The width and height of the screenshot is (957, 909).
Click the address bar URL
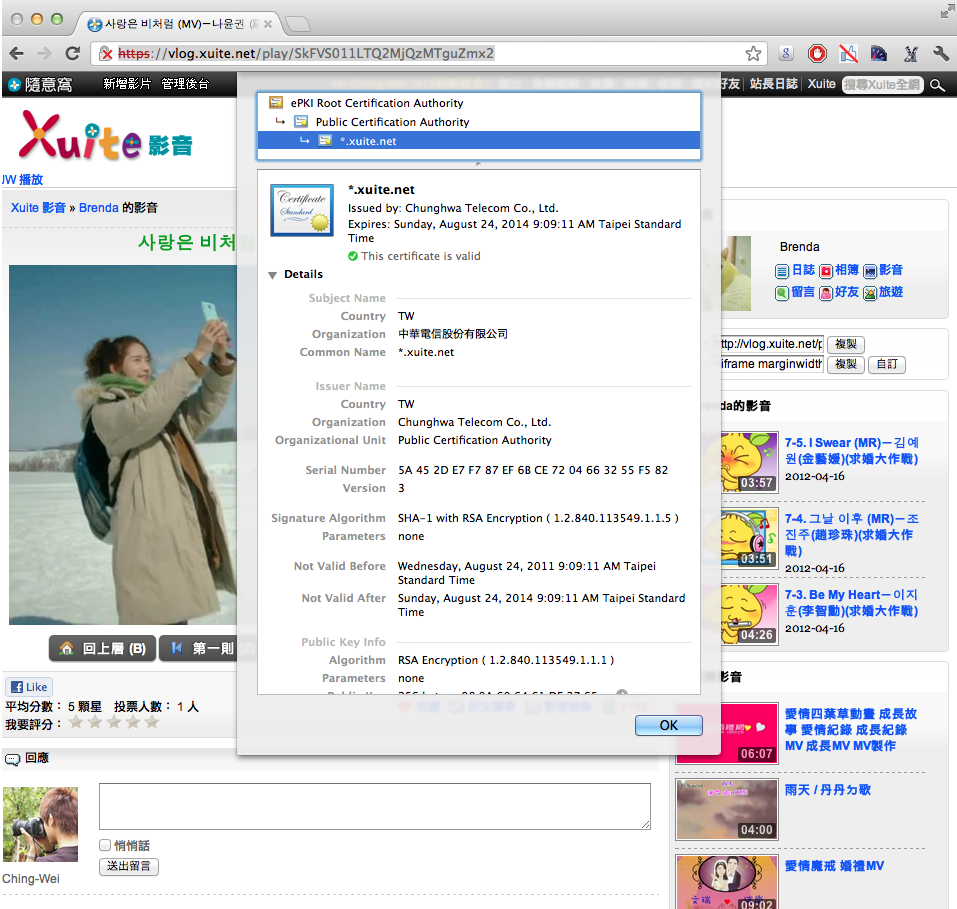(x=305, y=54)
